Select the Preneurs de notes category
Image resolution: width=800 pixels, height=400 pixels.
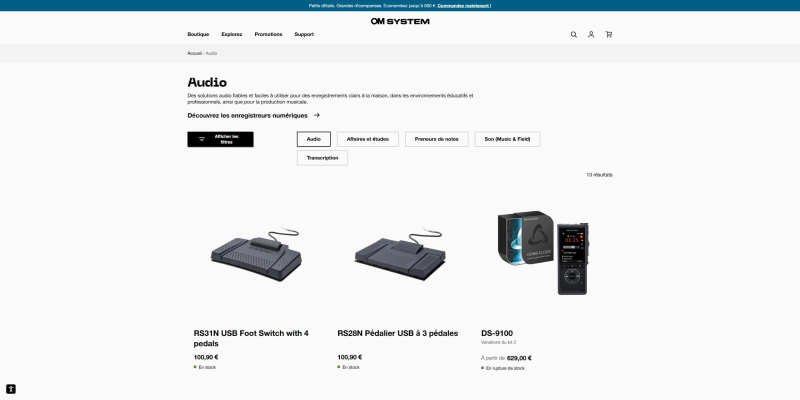[x=437, y=139]
